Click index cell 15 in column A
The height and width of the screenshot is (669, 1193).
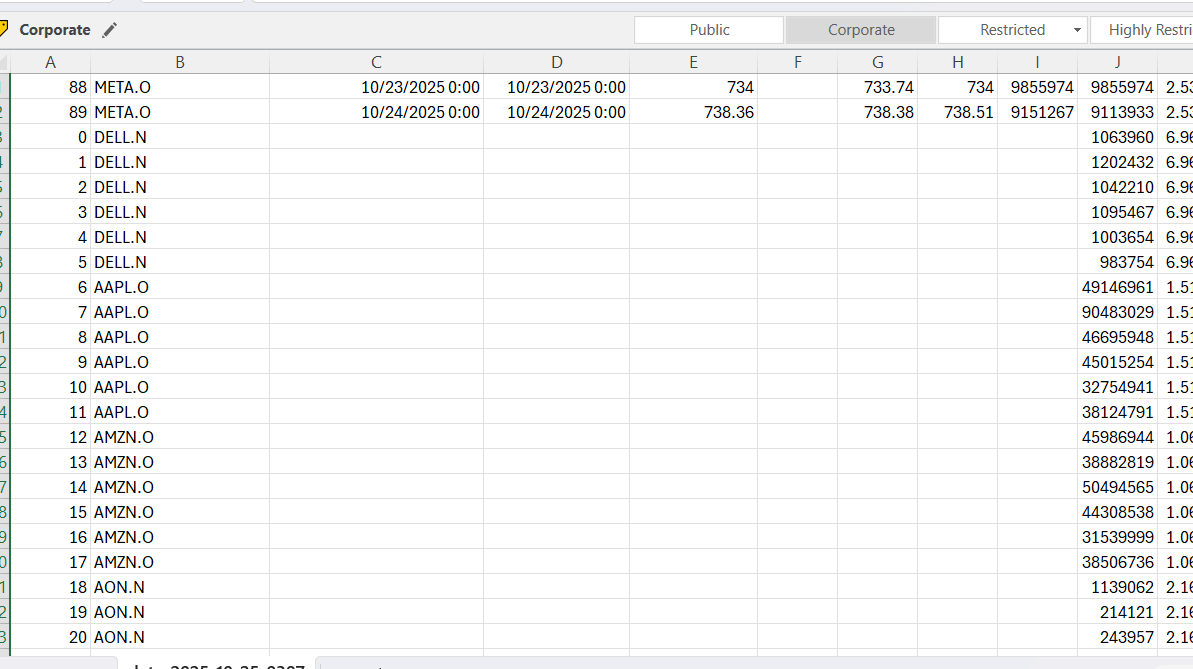pyautogui.click(x=50, y=513)
